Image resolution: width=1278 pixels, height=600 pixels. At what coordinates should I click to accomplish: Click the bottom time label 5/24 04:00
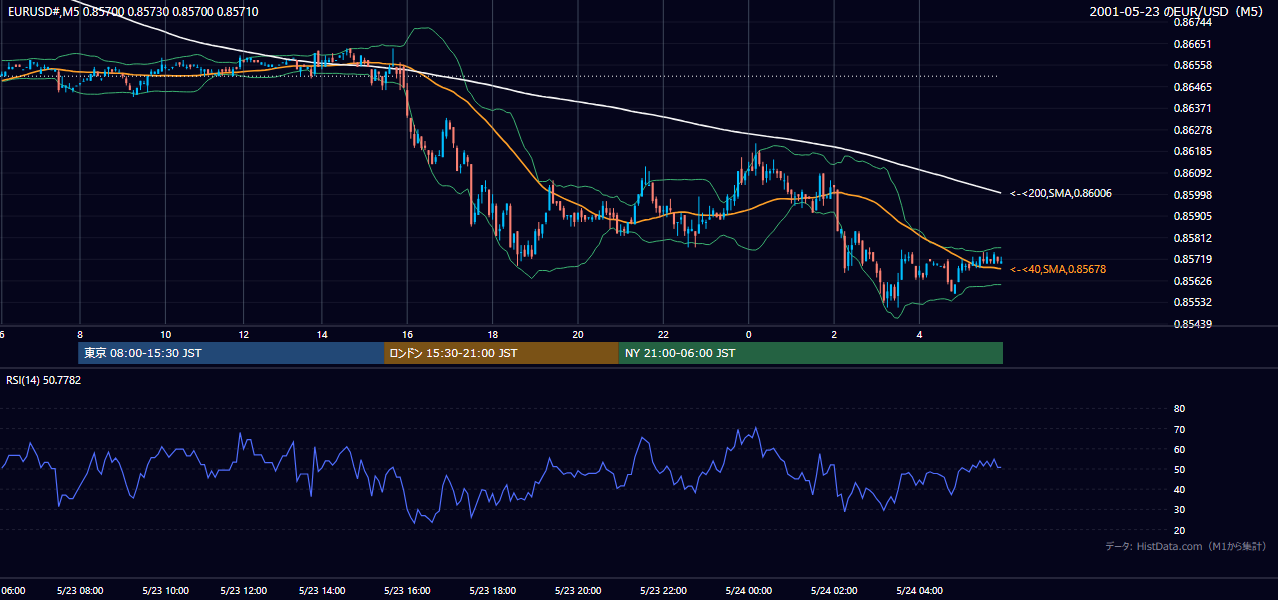[918, 590]
